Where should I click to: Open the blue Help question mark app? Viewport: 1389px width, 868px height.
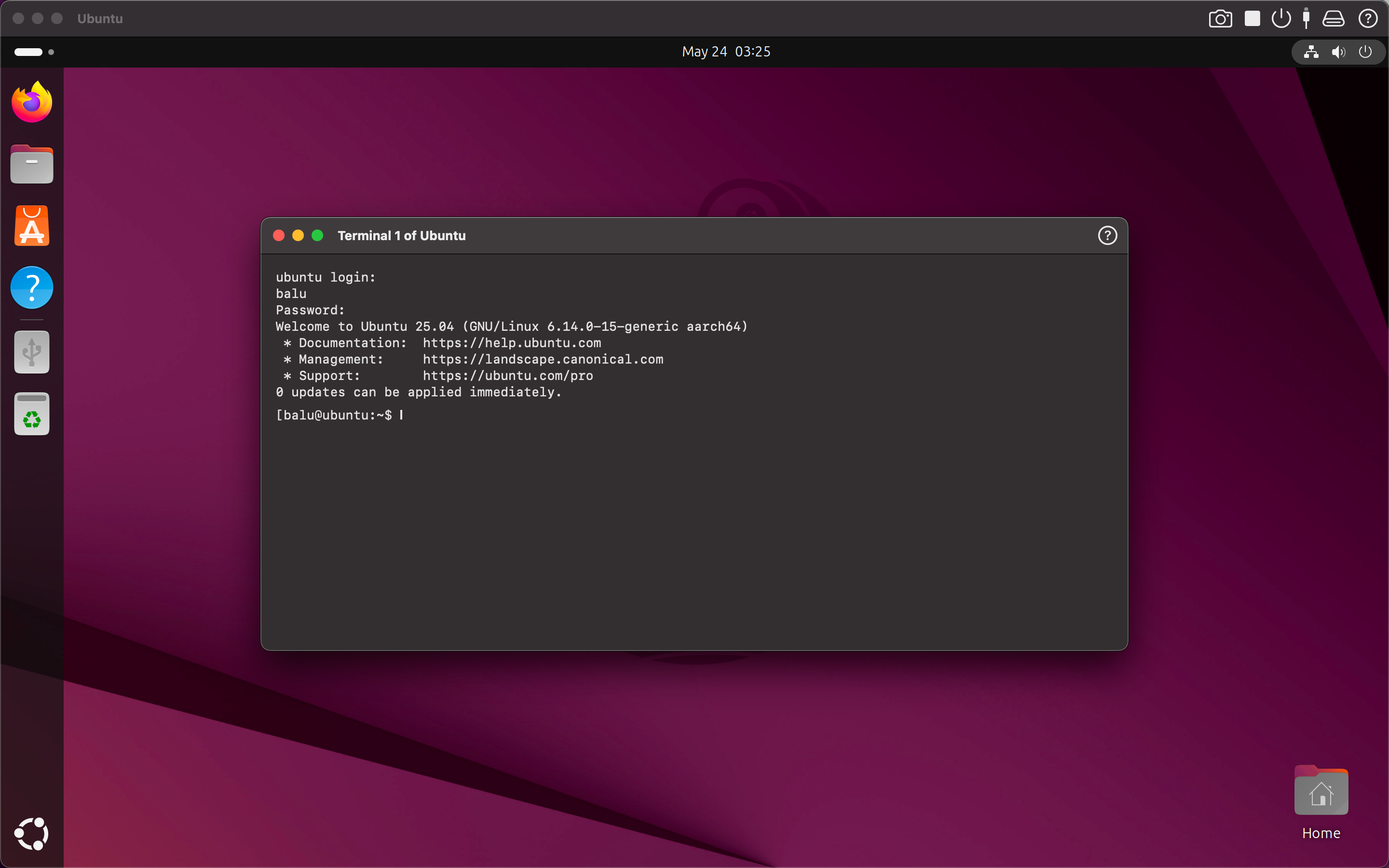pyautogui.click(x=32, y=287)
